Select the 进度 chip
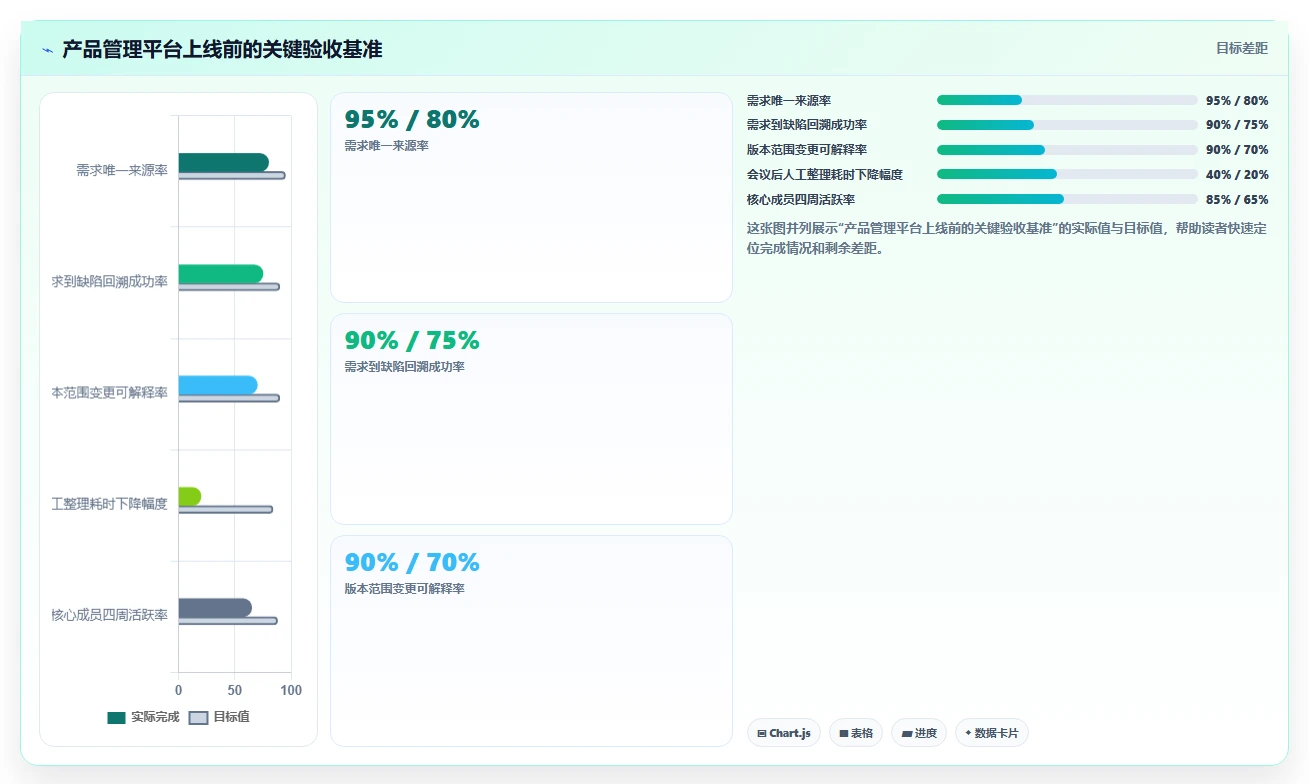The image size is (1309, 784). tap(918, 733)
